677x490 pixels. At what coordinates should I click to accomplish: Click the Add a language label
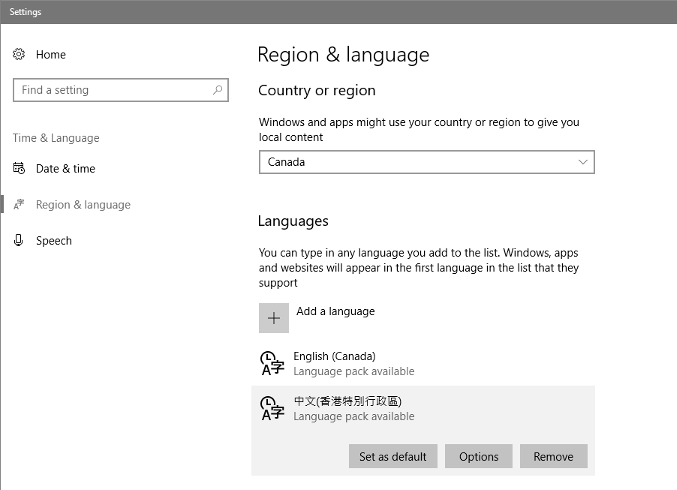click(335, 311)
